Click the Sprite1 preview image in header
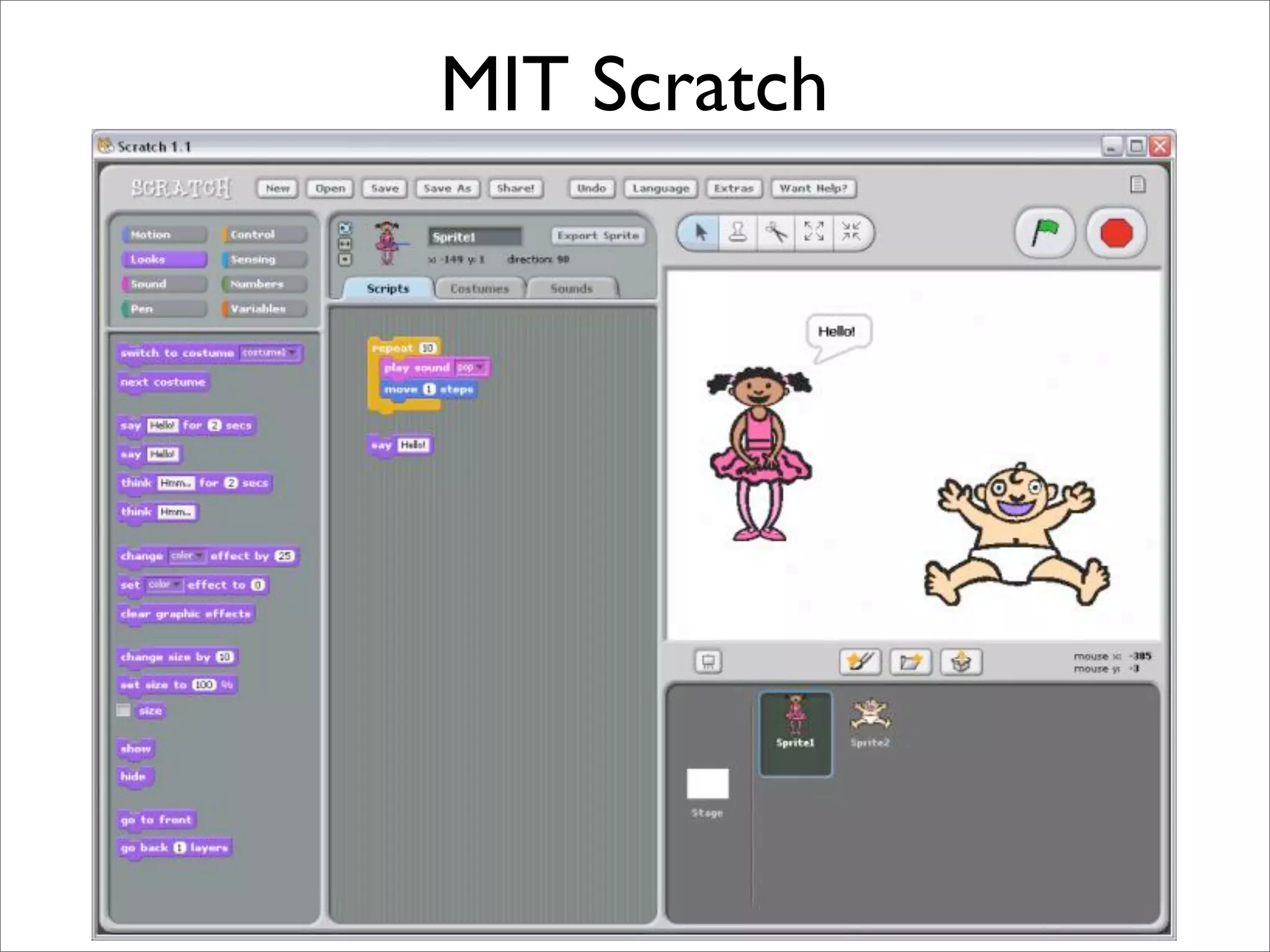 pyautogui.click(x=389, y=244)
